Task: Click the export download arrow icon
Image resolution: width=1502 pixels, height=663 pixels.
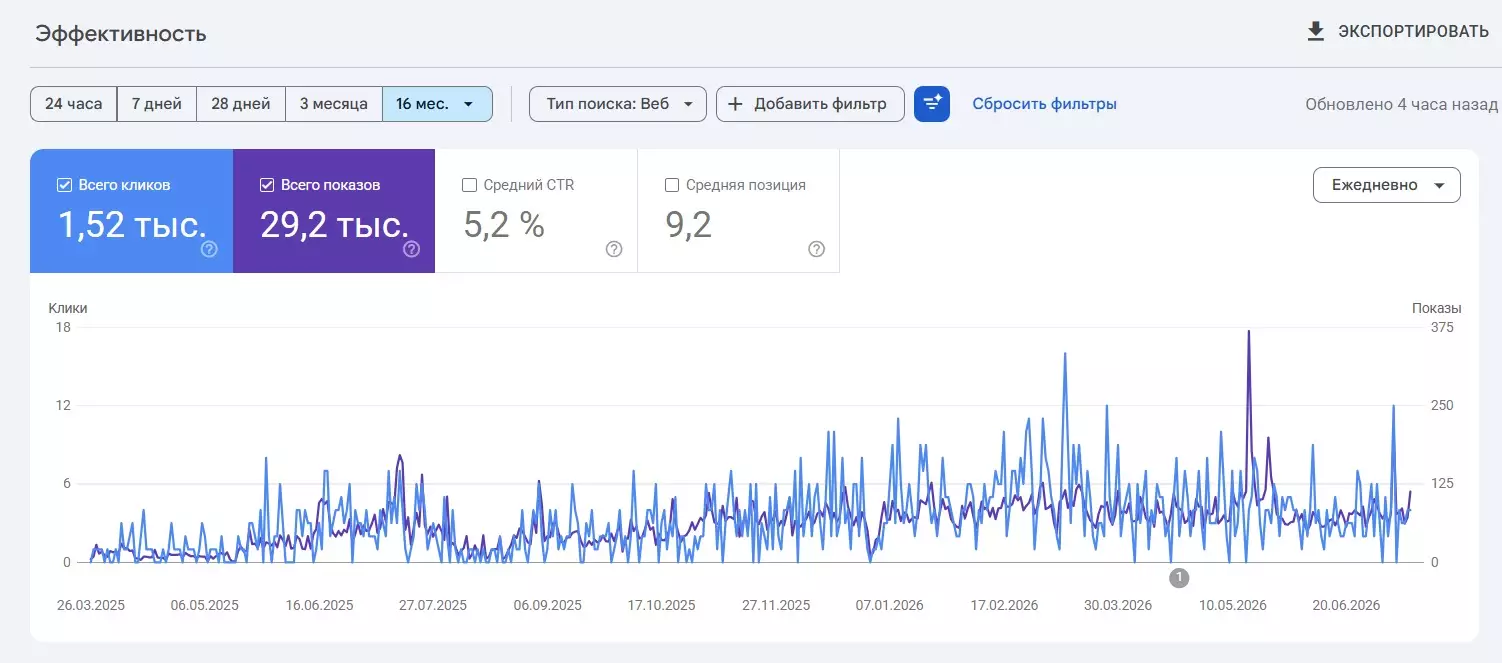Action: tap(1316, 32)
